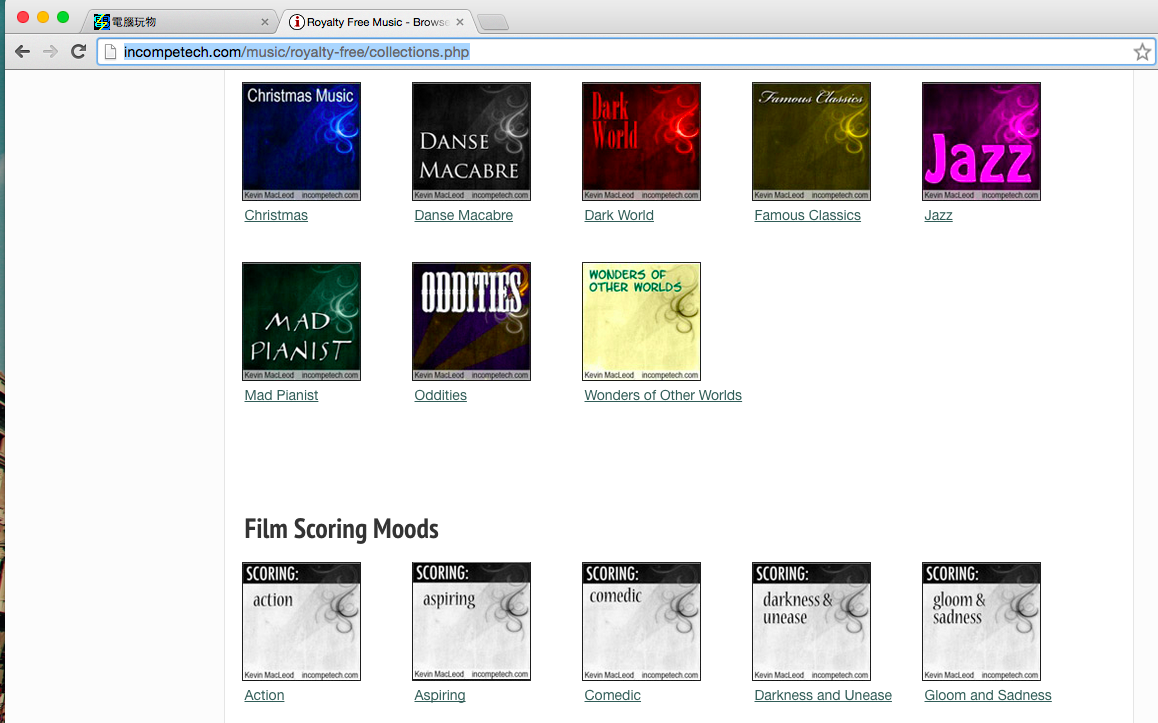This screenshot has width=1158, height=723.
Task: Click the Film Scoring Moods heading
Action: point(341,529)
